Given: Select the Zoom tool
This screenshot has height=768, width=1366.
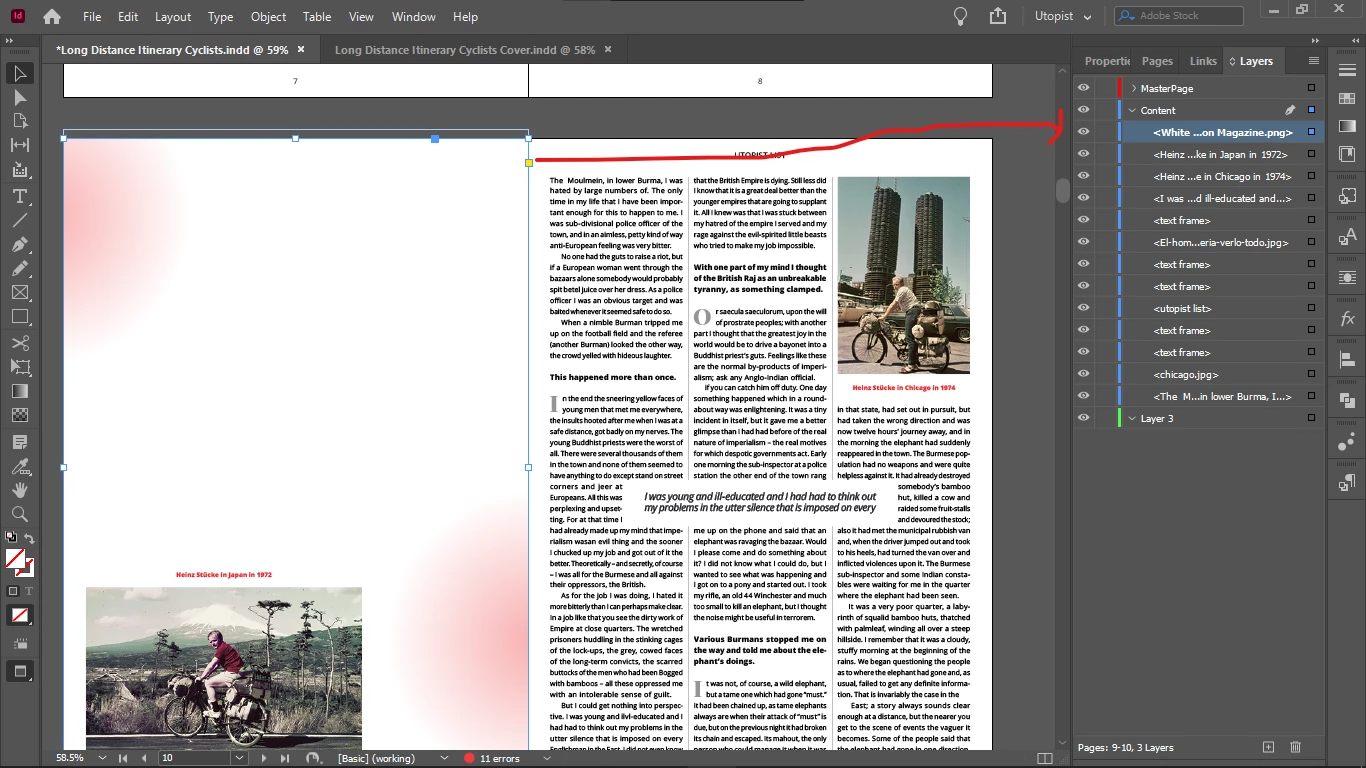Looking at the screenshot, I should [x=19, y=514].
